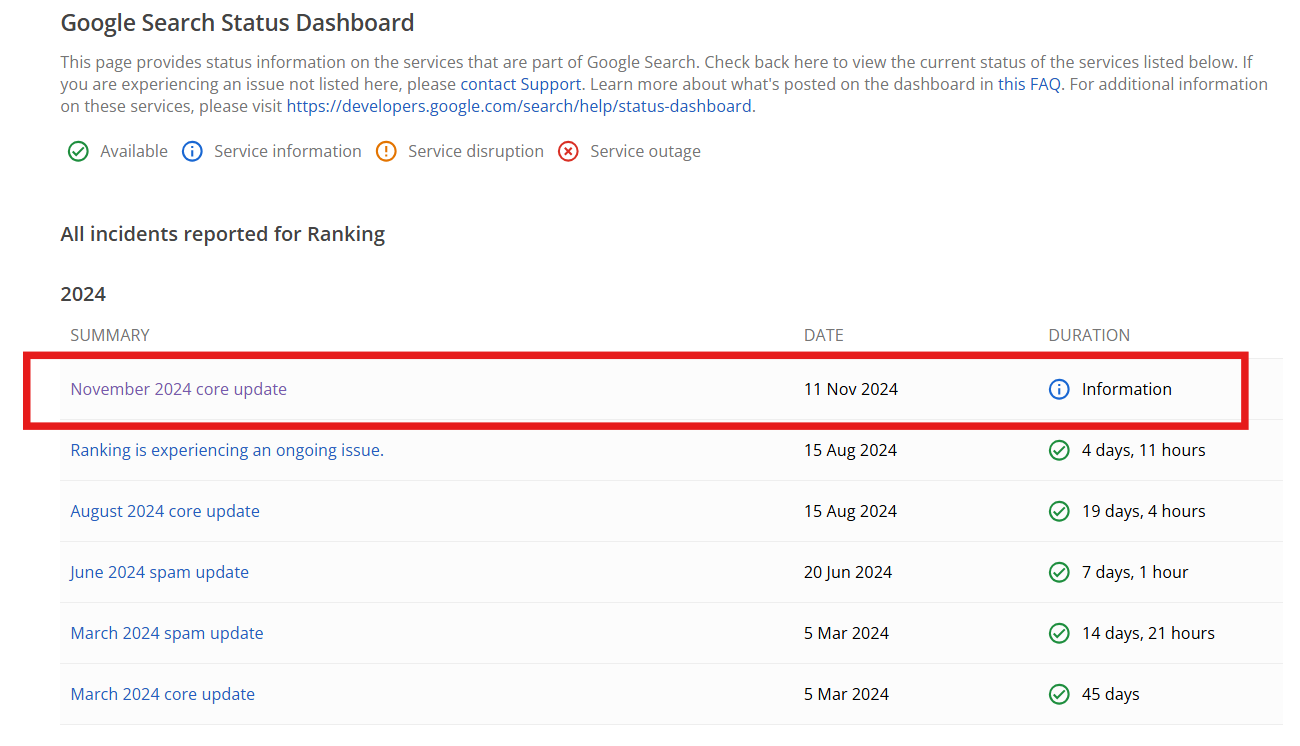Click the '7 days, 1 hour' duration

(1135, 572)
